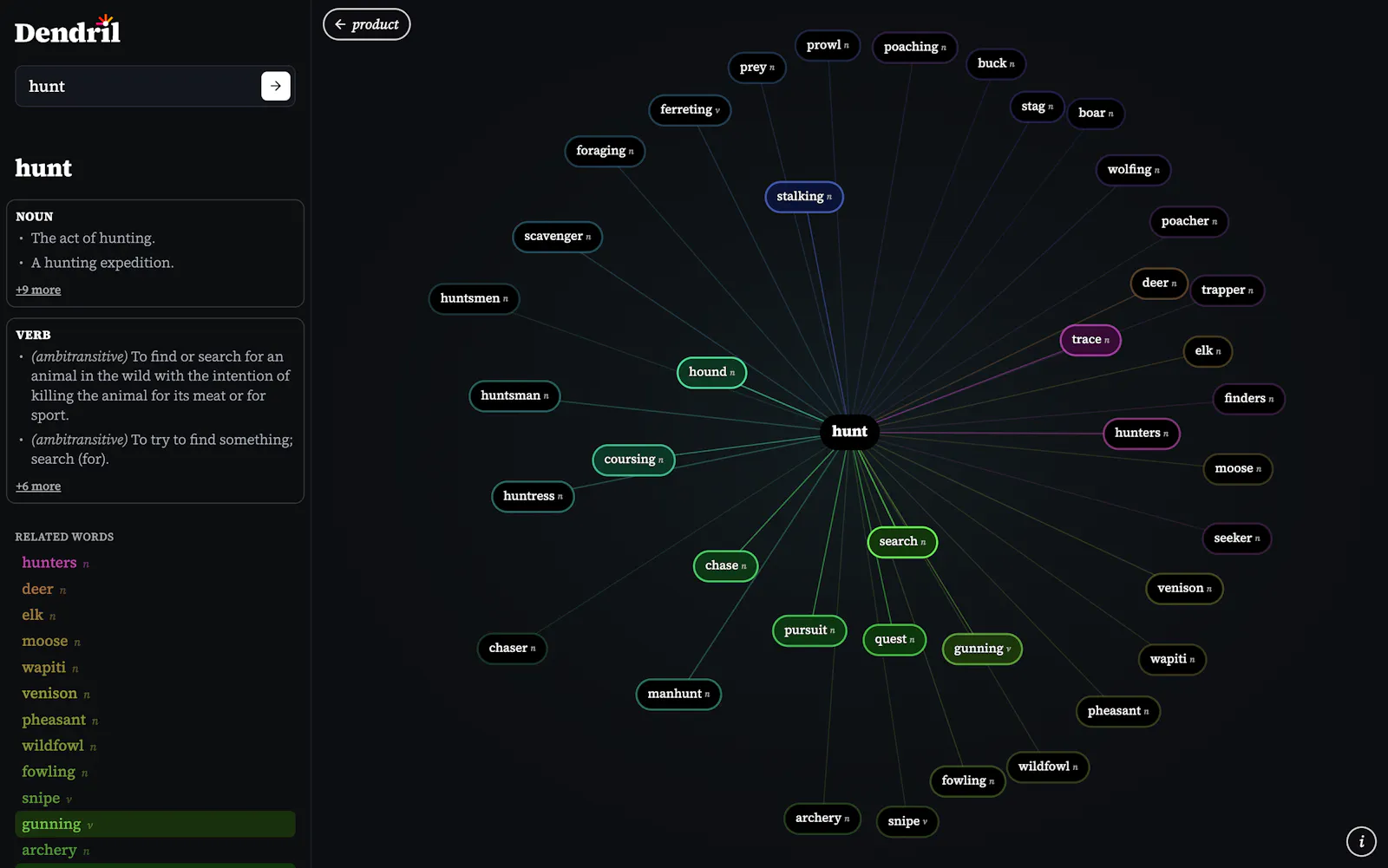Select the 'gunning' graph node

982,649
